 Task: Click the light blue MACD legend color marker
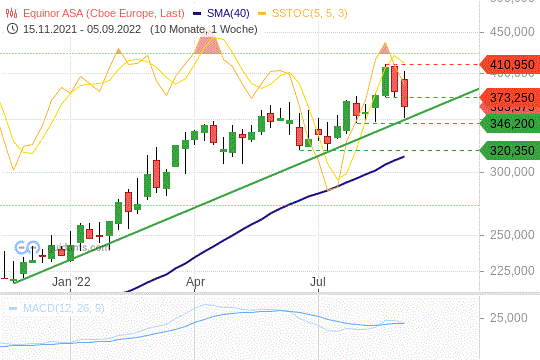pos(13,308)
